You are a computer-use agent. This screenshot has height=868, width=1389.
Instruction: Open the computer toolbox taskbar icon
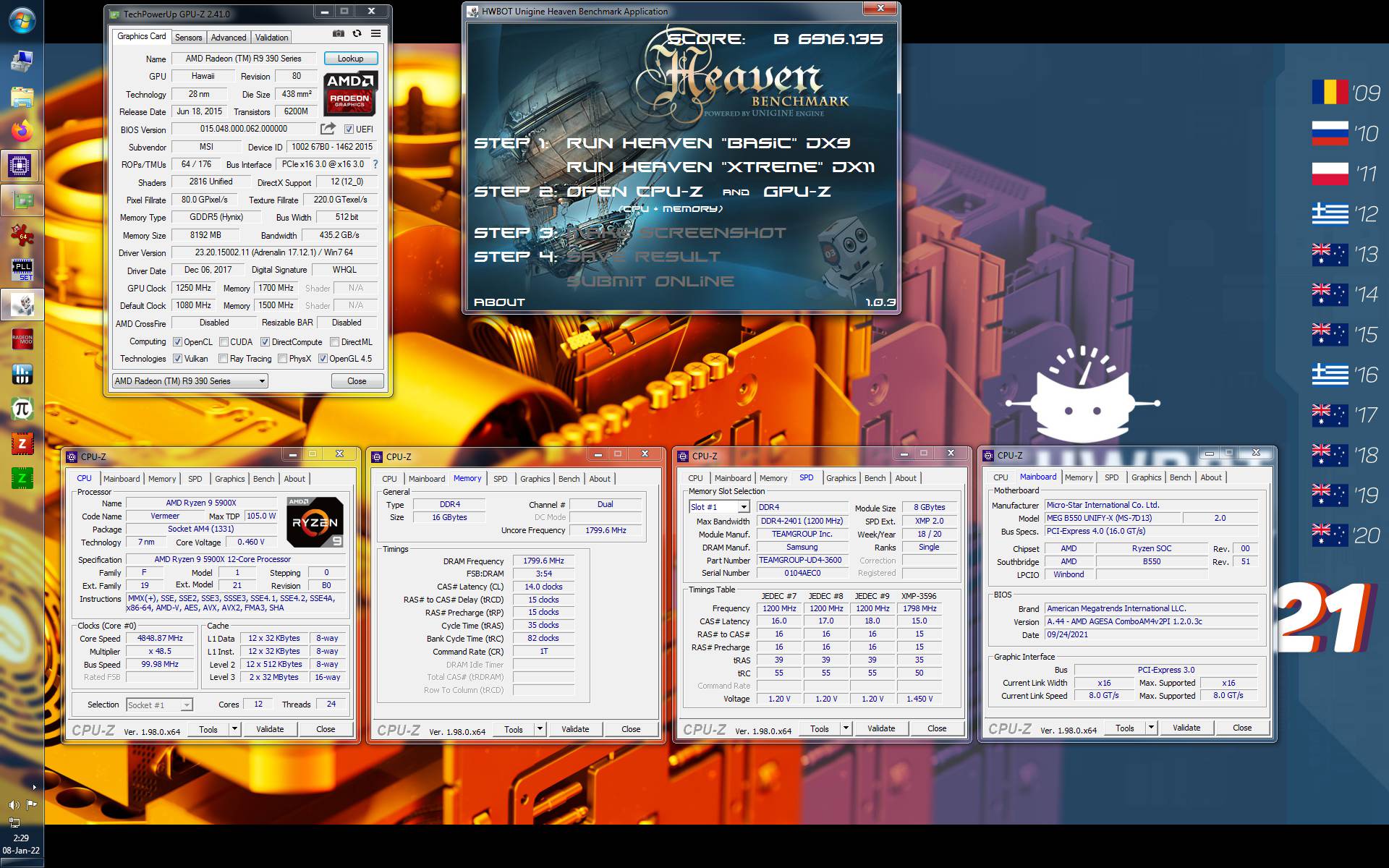click(x=22, y=61)
